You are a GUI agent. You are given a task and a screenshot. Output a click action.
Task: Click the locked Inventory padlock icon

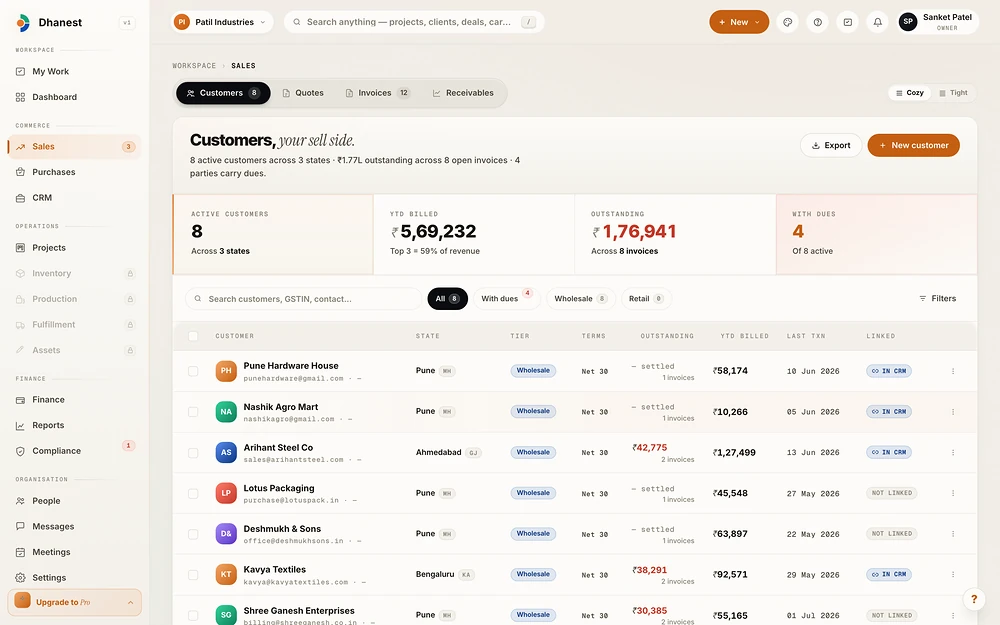pos(130,274)
